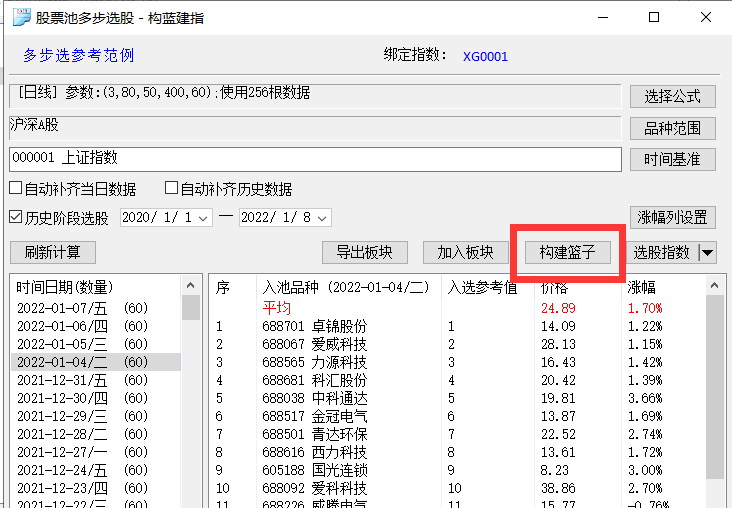Click the 时间日期(数量) list header
This screenshot has height=508, width=732.
(96, 287)
